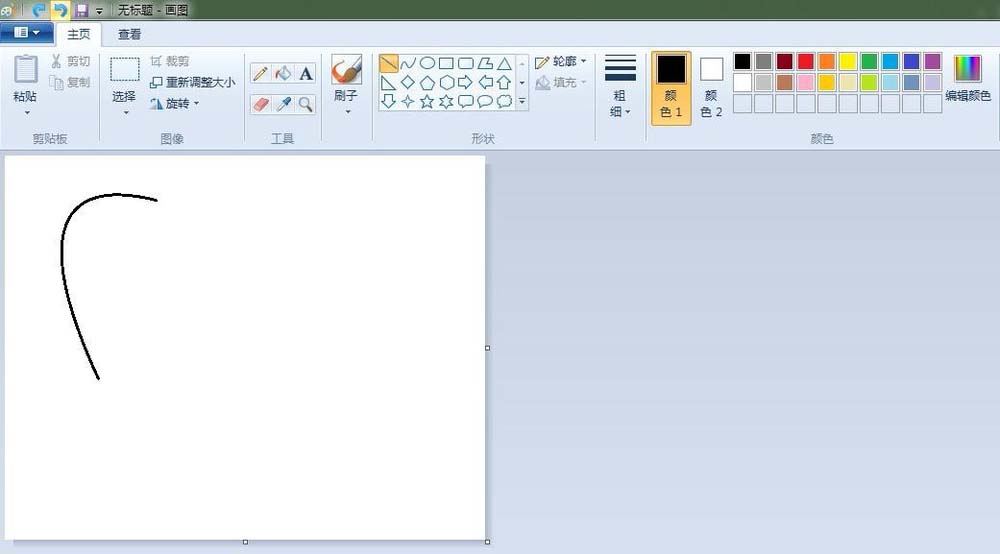Select the Rounded rectangular callout shape
This screenshot has width=1000, height=554.
click(x=466, y=101)
